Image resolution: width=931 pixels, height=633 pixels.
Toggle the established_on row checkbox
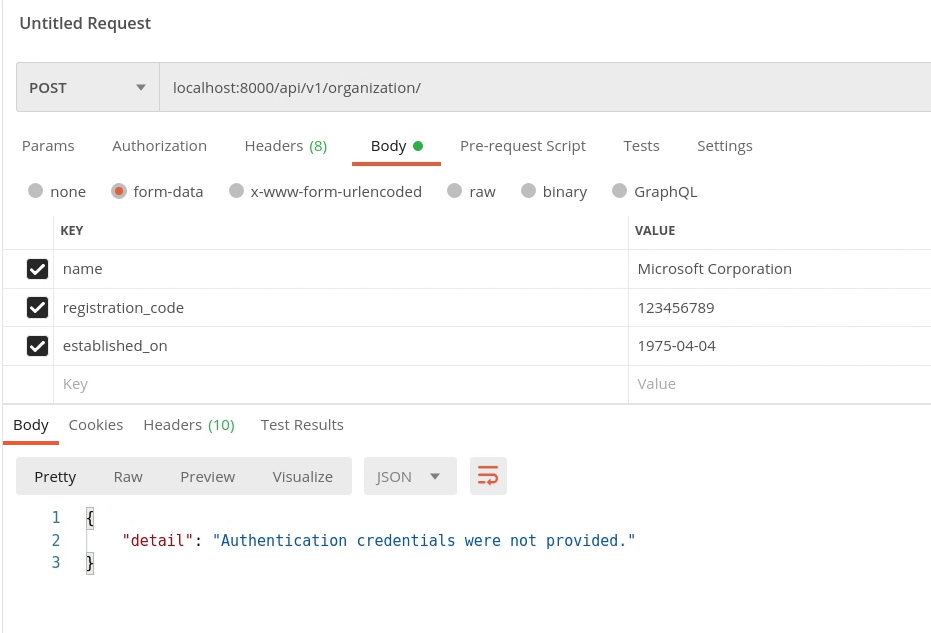click(37, 346)
